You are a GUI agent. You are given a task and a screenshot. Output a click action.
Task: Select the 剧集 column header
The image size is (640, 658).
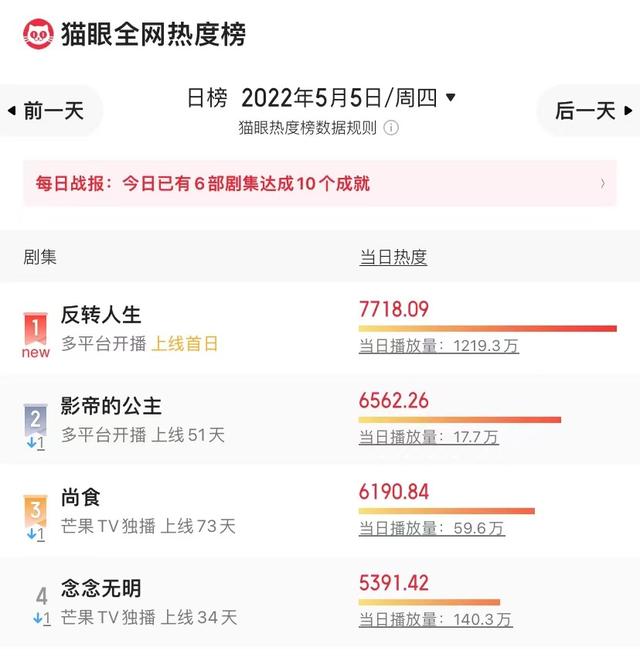pos(40,257)
